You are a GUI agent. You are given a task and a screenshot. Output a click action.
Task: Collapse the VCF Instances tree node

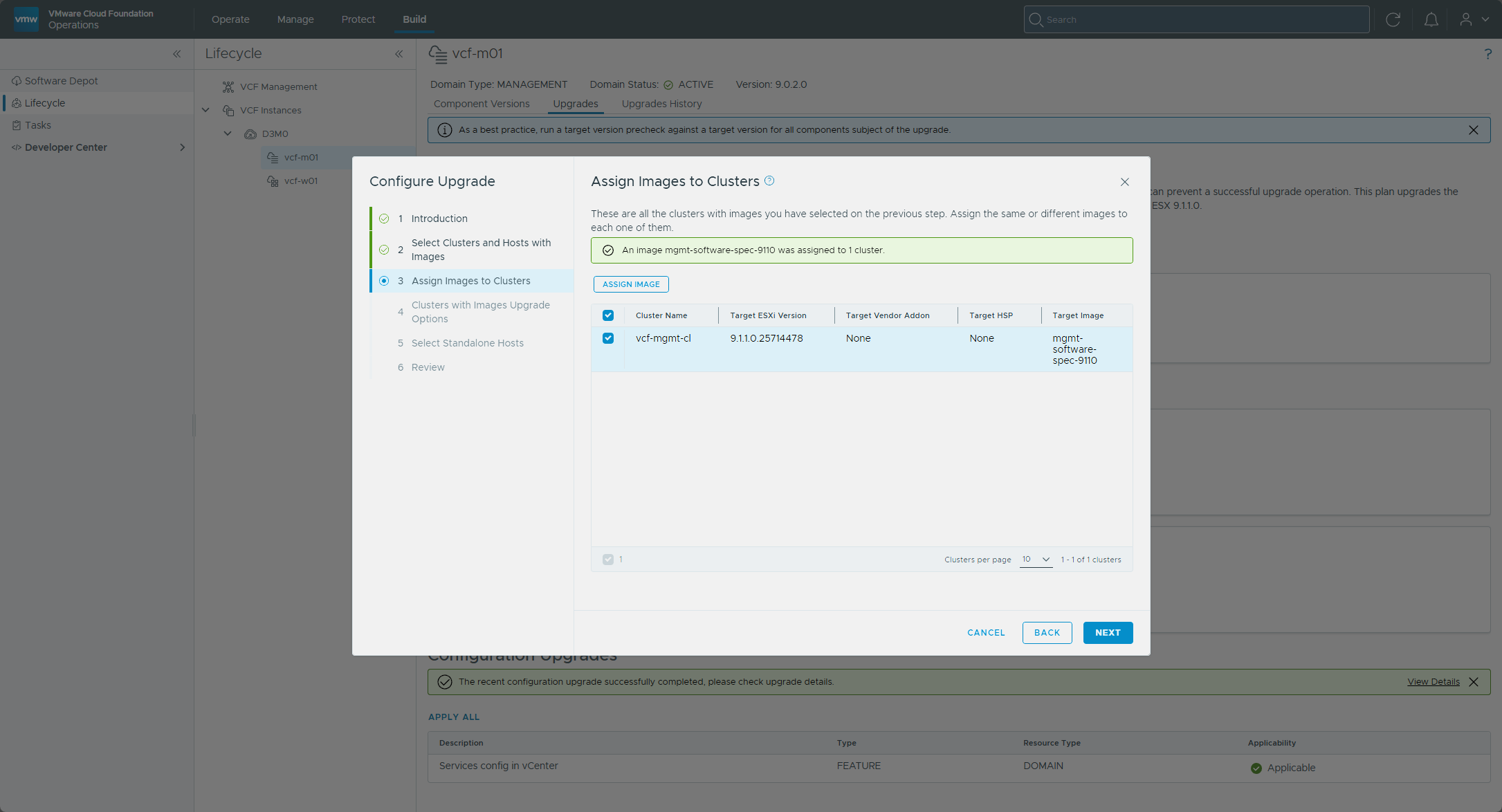click(205, 110)
